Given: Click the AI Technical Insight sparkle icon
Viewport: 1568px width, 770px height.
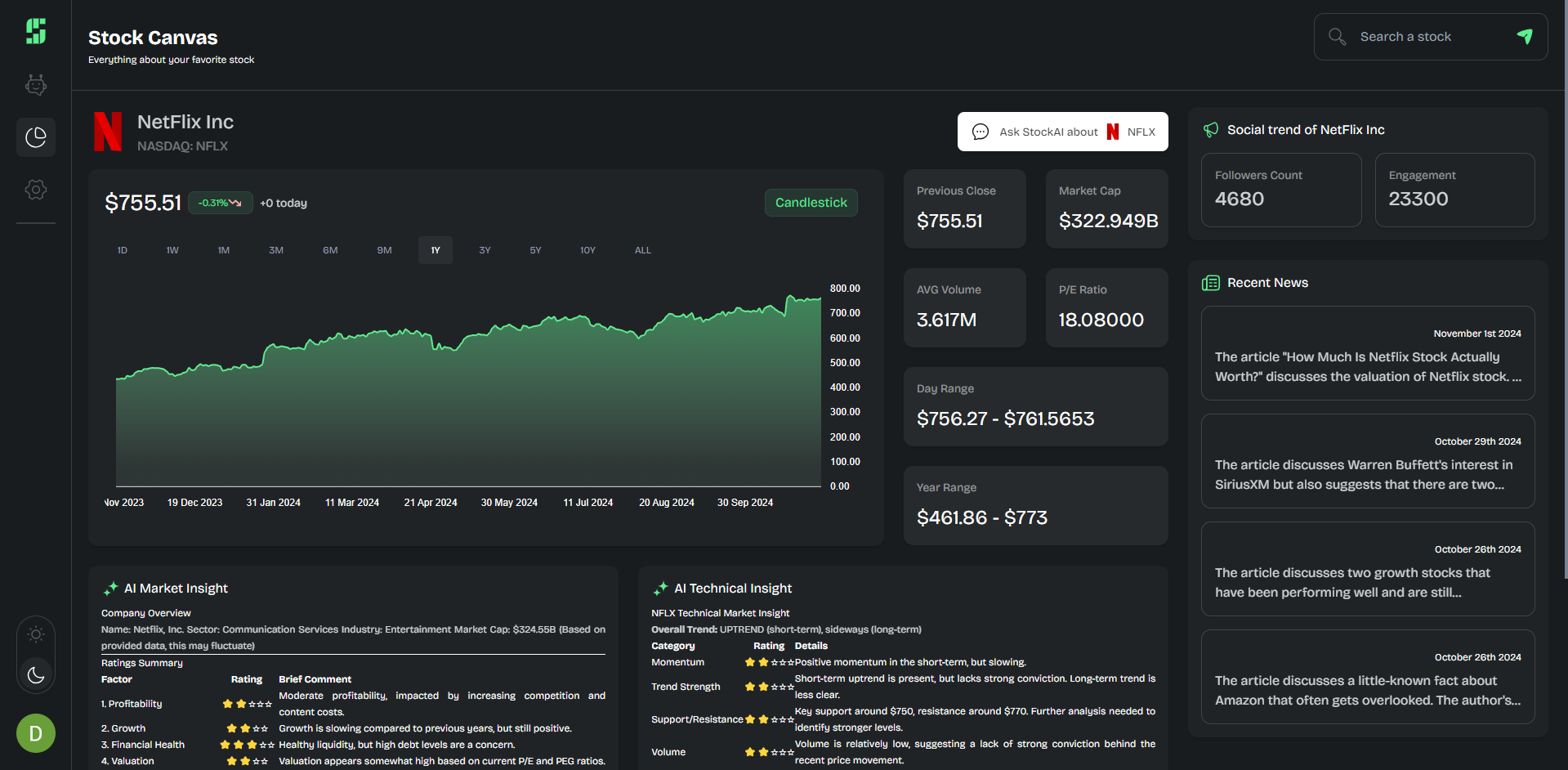Looking at the screenshot, I should tap(661, 589).
